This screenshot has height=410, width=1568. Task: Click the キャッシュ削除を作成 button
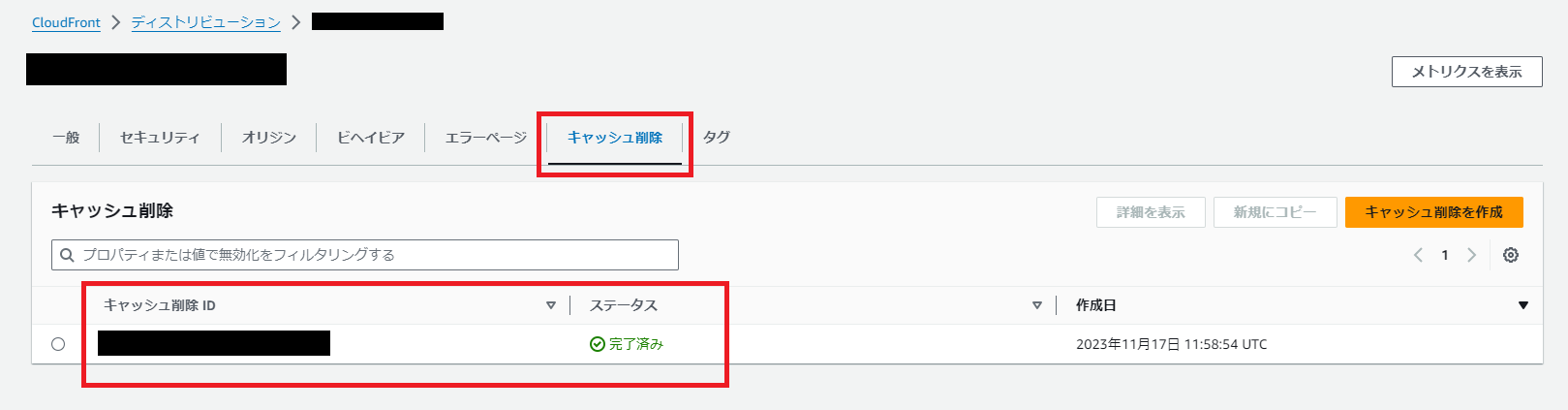pos(1434,212)
